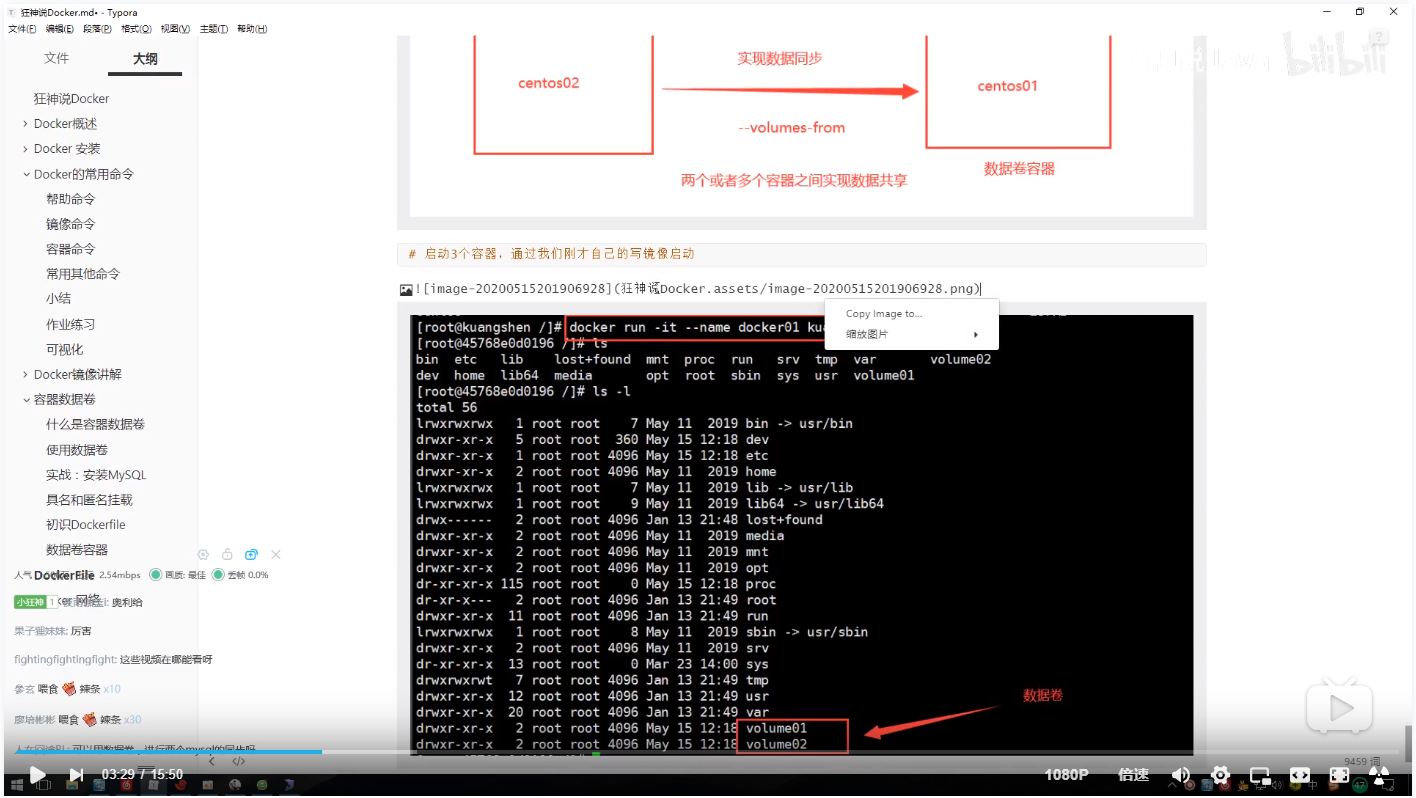Jump to the 狂神说Docker heading in the outline

point(71,99)
